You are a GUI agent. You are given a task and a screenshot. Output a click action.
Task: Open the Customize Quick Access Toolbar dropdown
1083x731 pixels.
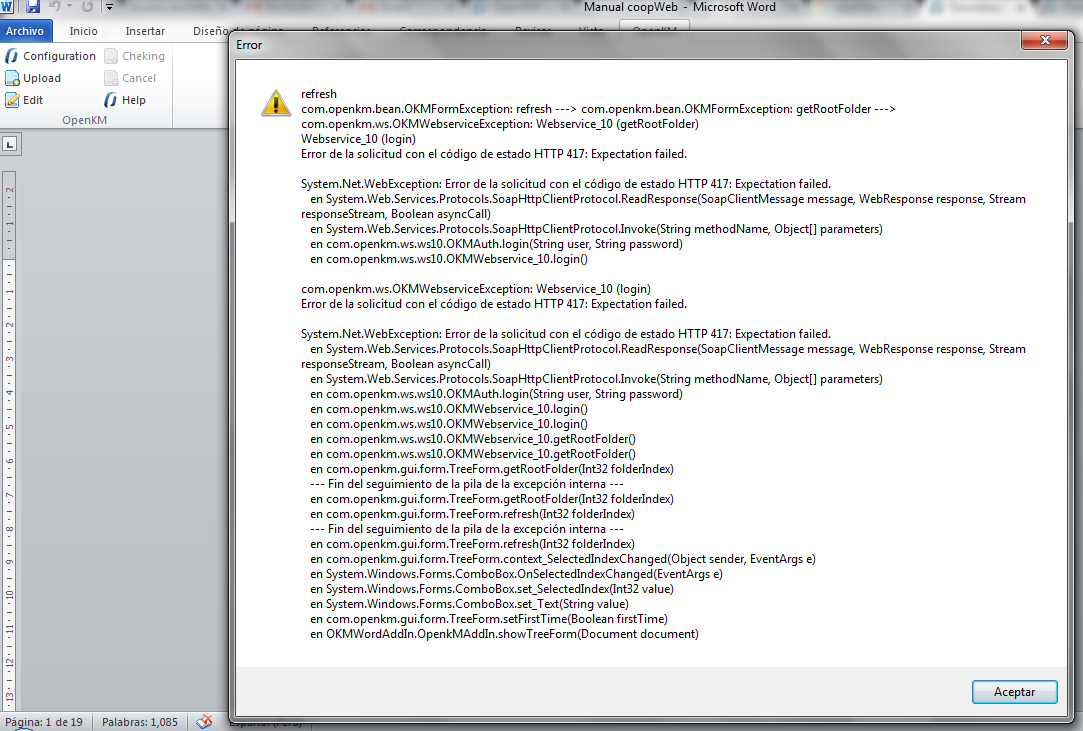[x=108, y=7]
